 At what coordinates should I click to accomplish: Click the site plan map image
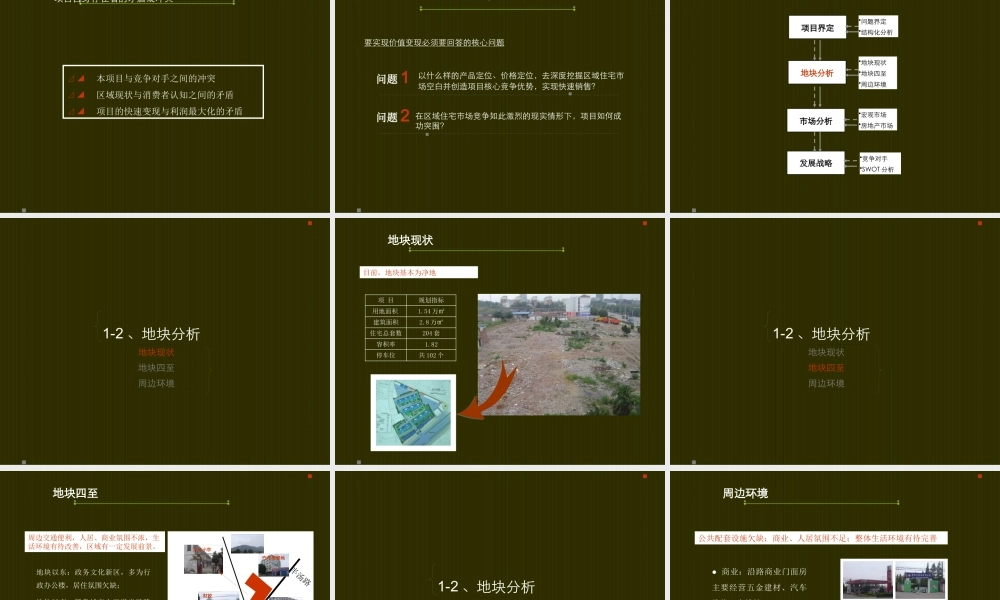tap(413, 413)
